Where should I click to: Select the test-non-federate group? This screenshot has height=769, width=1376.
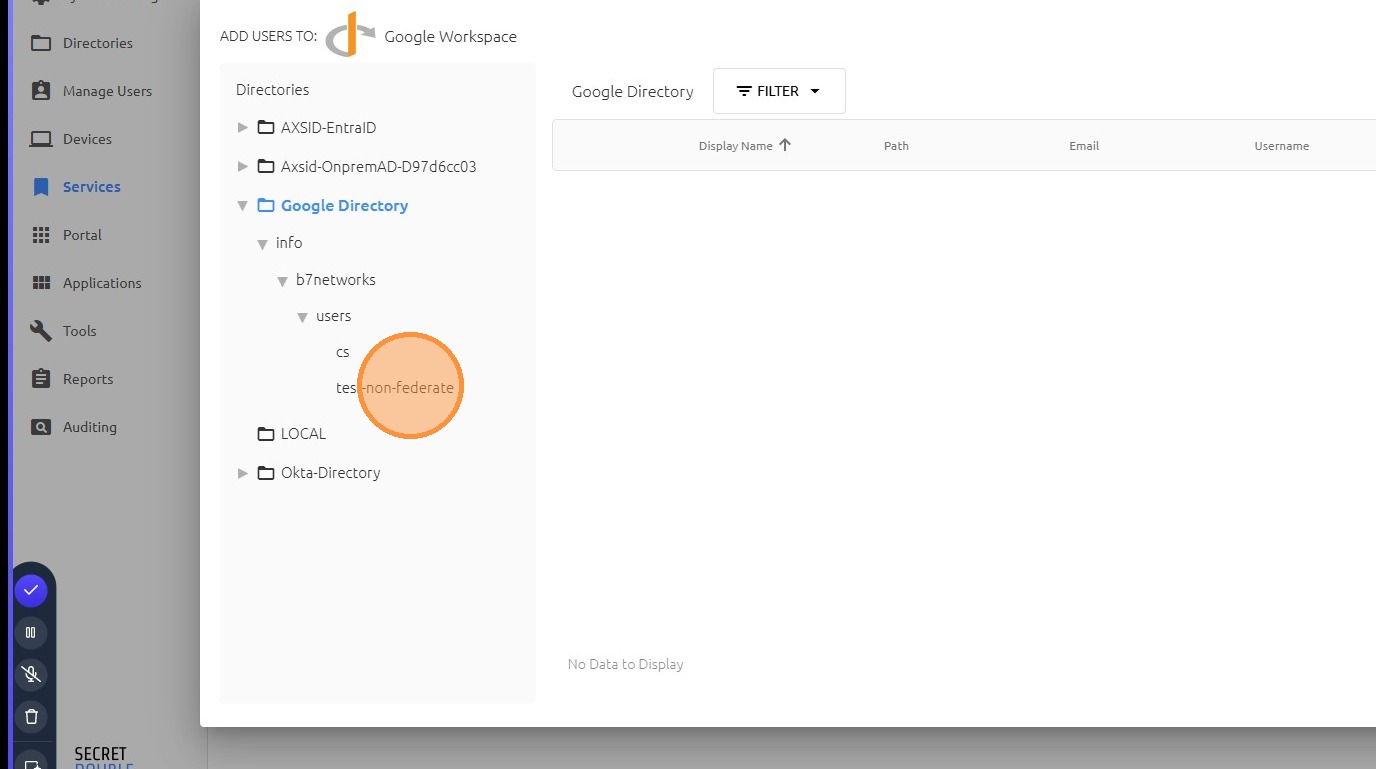(395, 388)
